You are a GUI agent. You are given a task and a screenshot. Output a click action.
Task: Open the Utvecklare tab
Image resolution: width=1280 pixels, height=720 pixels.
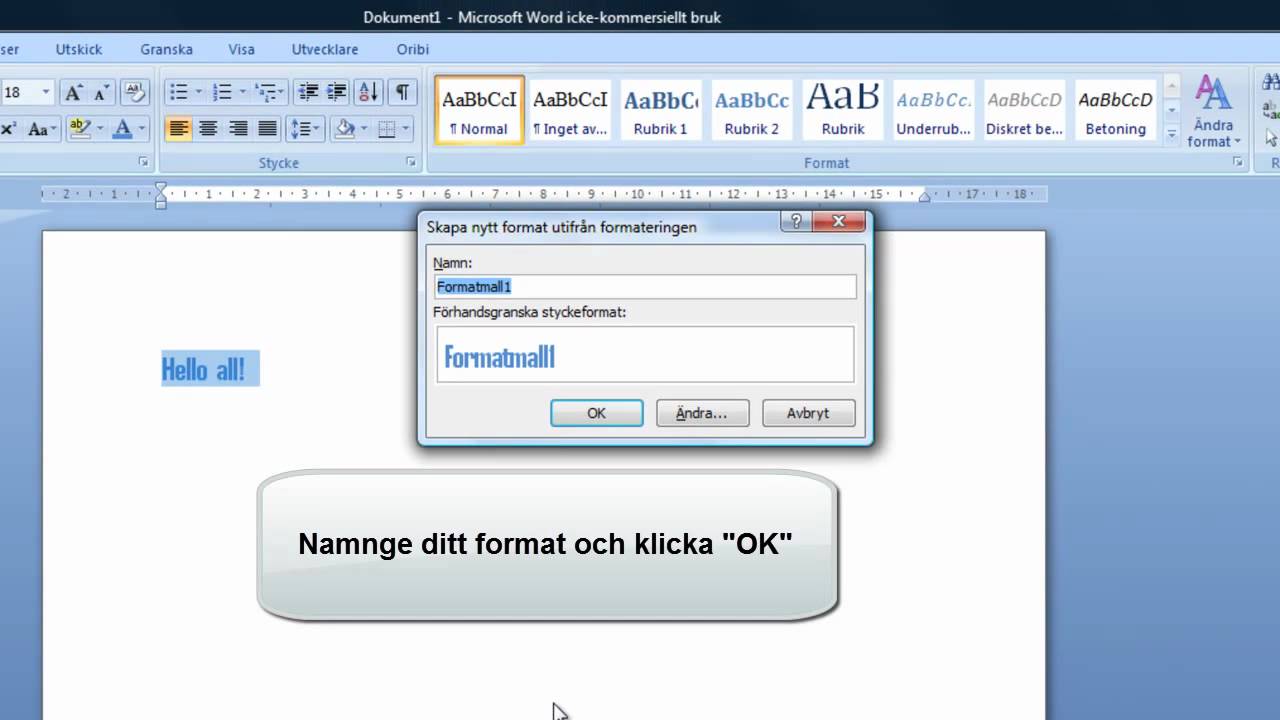(325, 49)
